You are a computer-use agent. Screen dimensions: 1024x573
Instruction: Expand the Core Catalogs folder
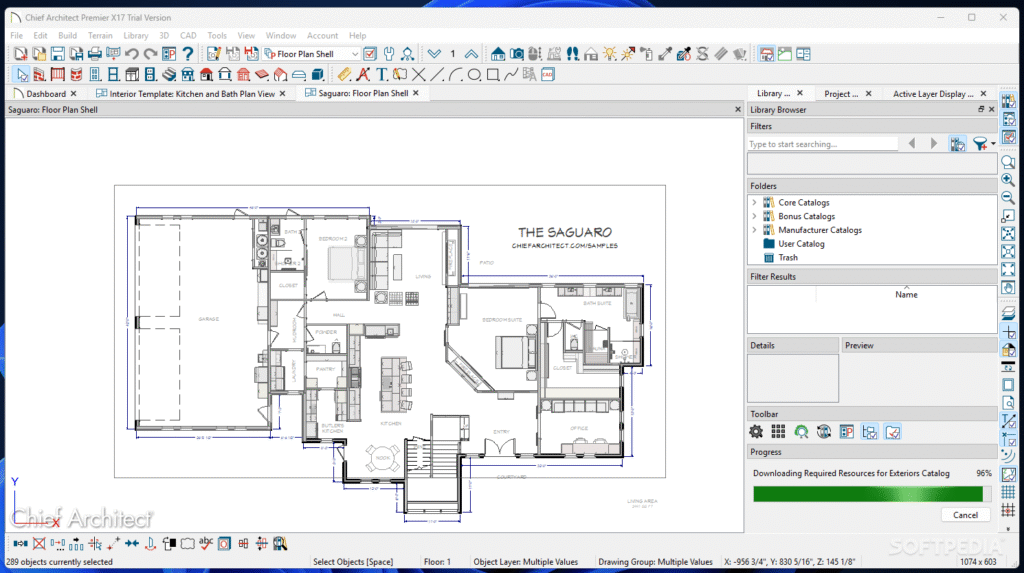[754, 203]
